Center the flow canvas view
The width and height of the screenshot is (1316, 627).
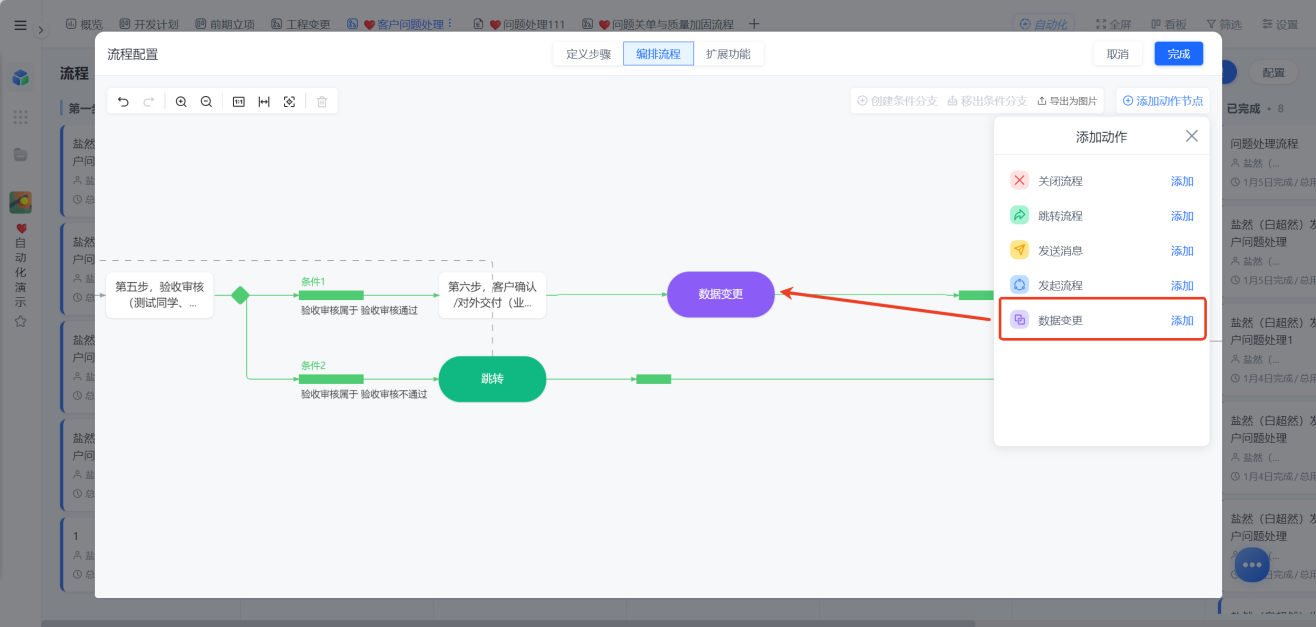pos(289,101)
